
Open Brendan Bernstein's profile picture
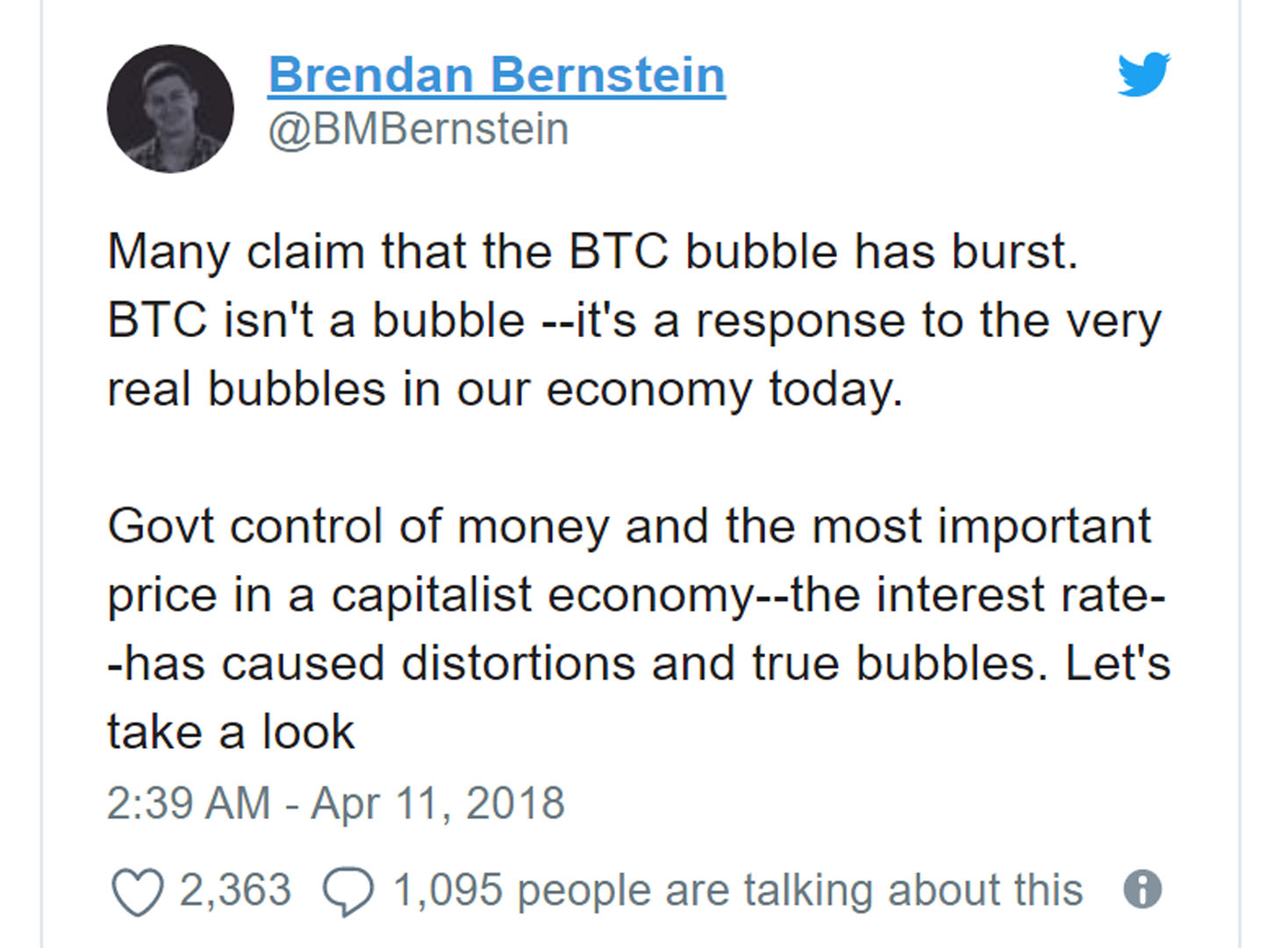170,109
